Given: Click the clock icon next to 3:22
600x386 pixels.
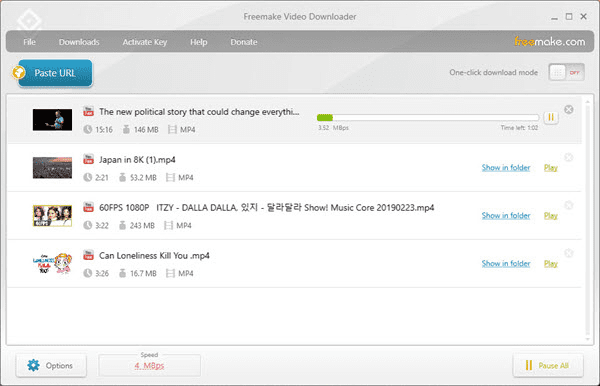Looking at the screenshot, I should coord(88,225).
